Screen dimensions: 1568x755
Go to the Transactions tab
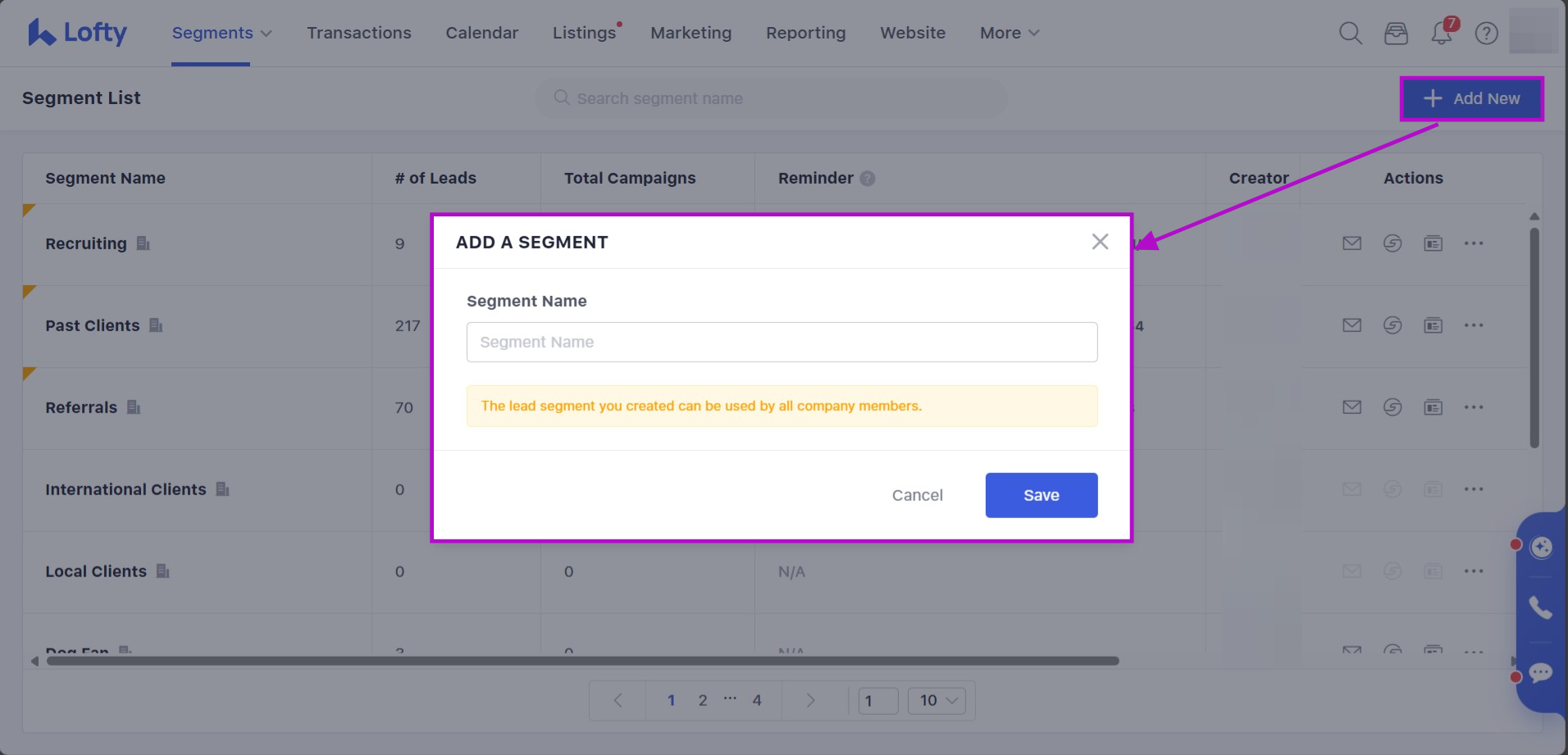click(x=359, y=33)
